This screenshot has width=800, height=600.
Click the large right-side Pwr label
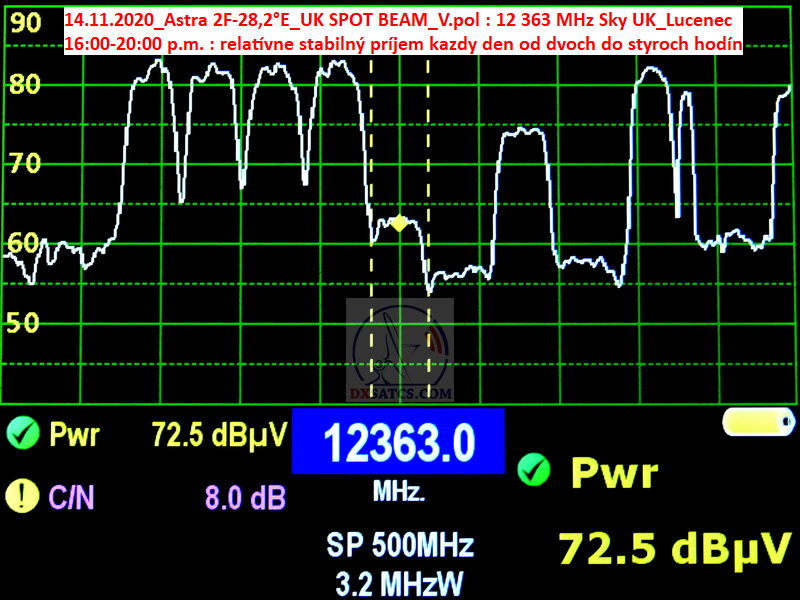[615, 472]
